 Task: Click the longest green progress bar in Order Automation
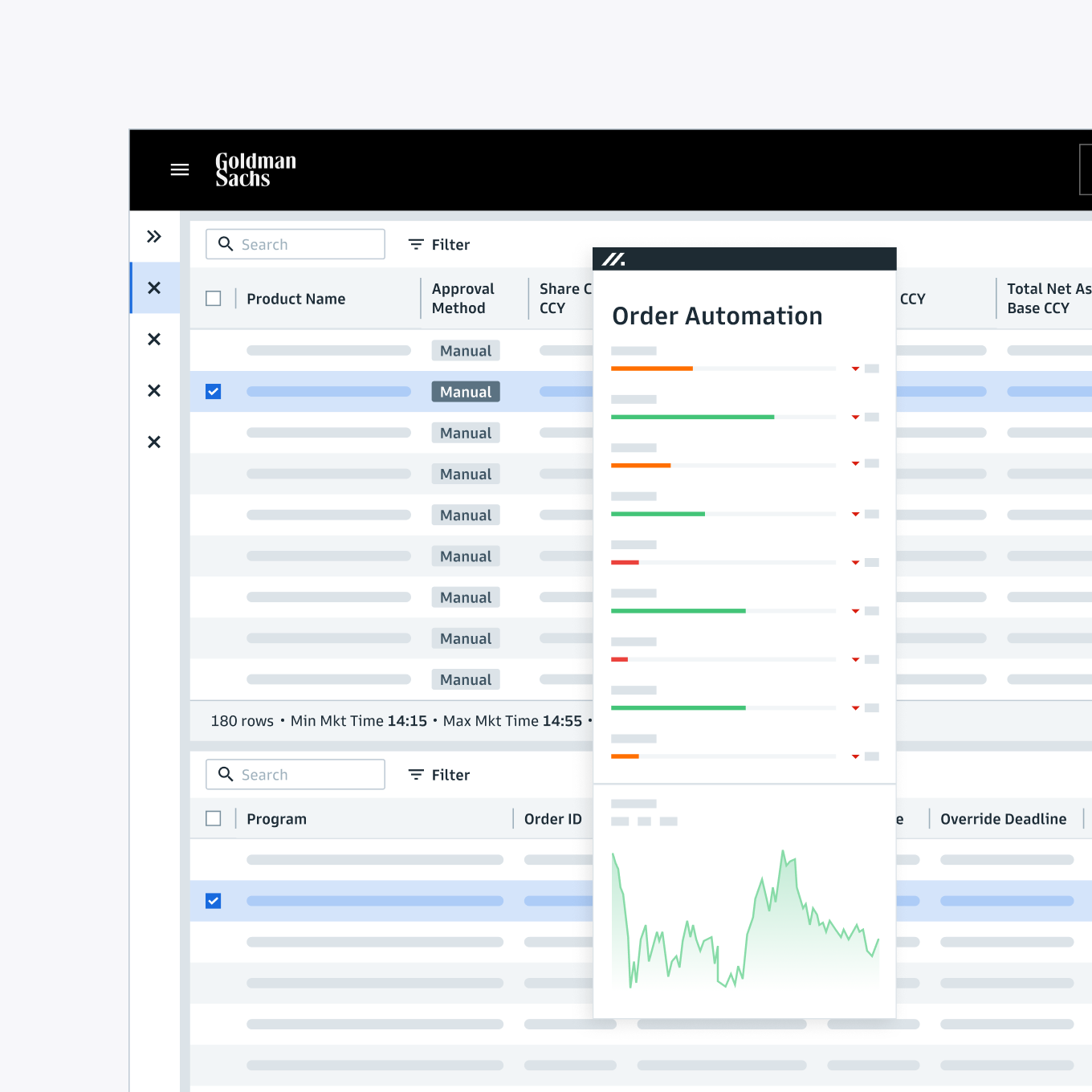pyautogui.click(x=692, y=417)
